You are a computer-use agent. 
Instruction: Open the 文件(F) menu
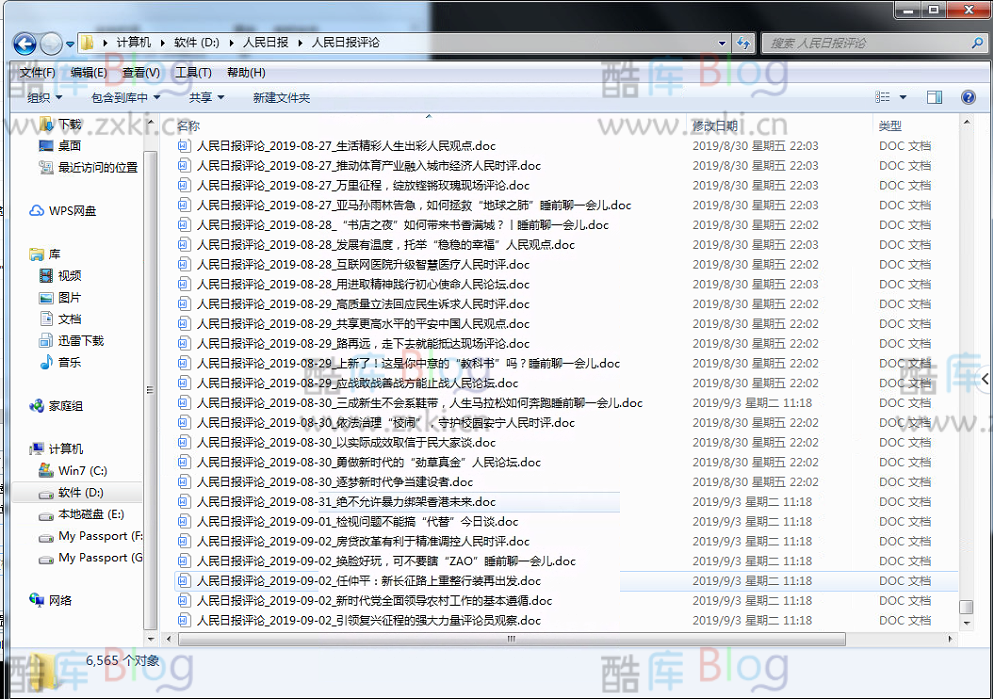[37, 73]
